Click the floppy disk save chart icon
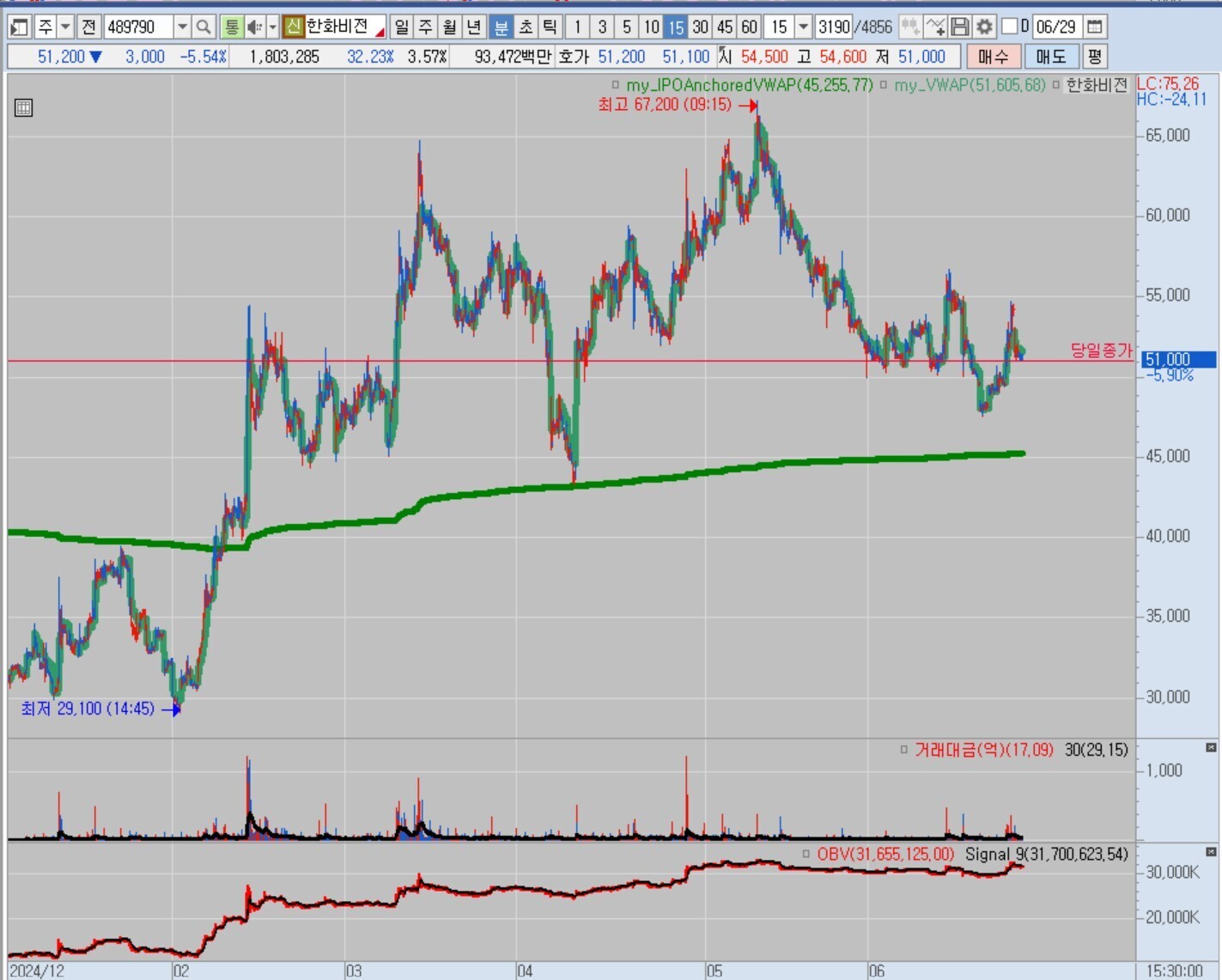The height and width of the screenshot is (980, 1222). coord(960,27)
